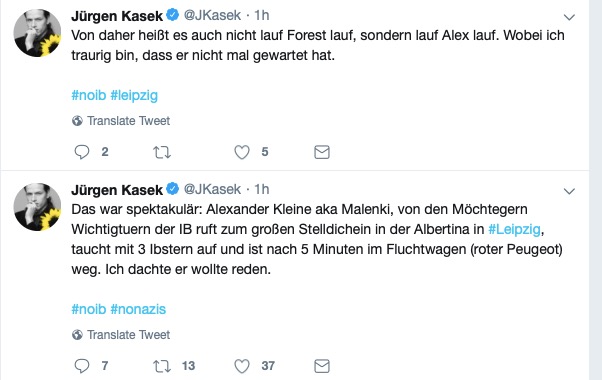This screenshot has width=602, height=380.
Task: Open the first tweet's chevron options menu
Action: [x=569, y=17]
